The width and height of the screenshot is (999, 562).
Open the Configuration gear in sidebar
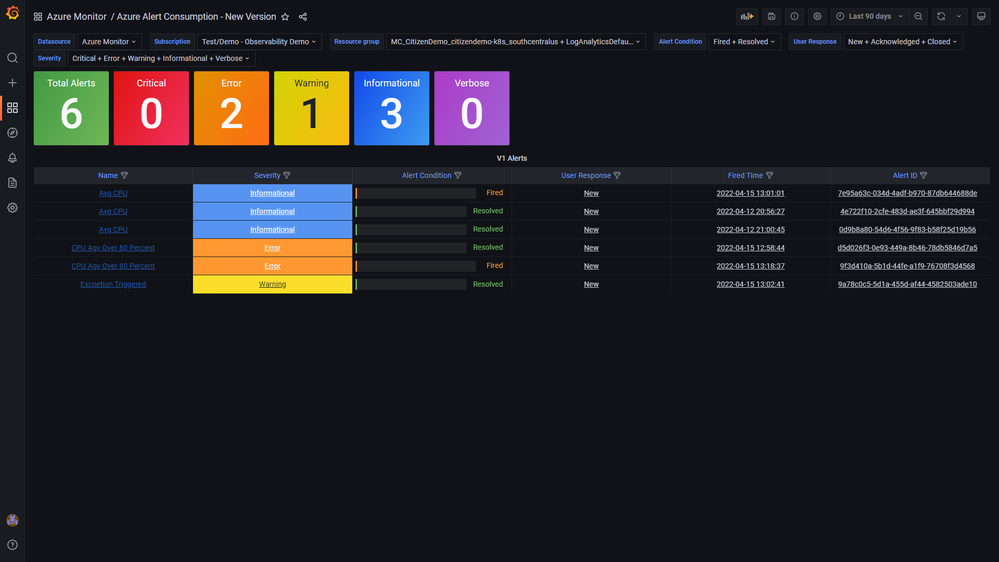[12, 208]
